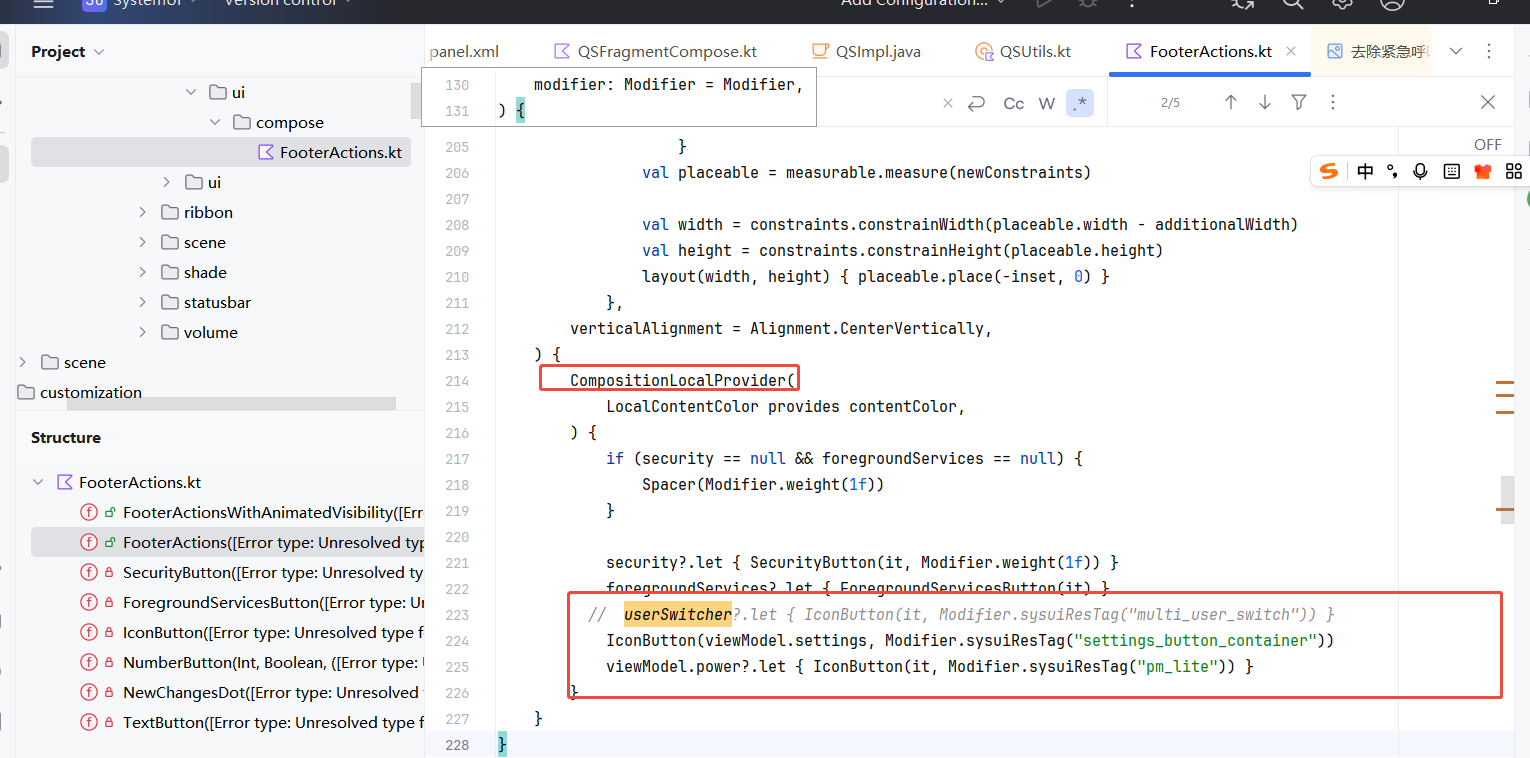
Task: Close the find bar
Action: point(1488,102)
